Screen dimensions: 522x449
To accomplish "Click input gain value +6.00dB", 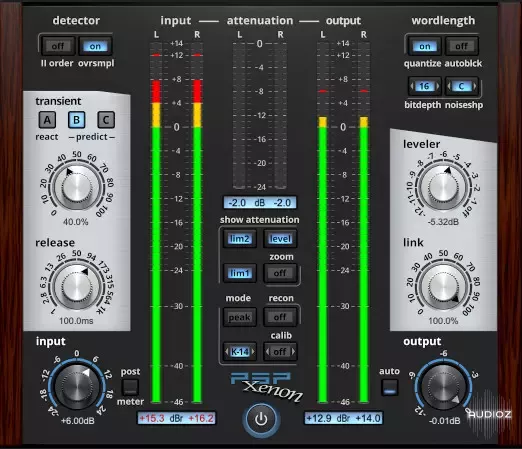I will [78, 421].
